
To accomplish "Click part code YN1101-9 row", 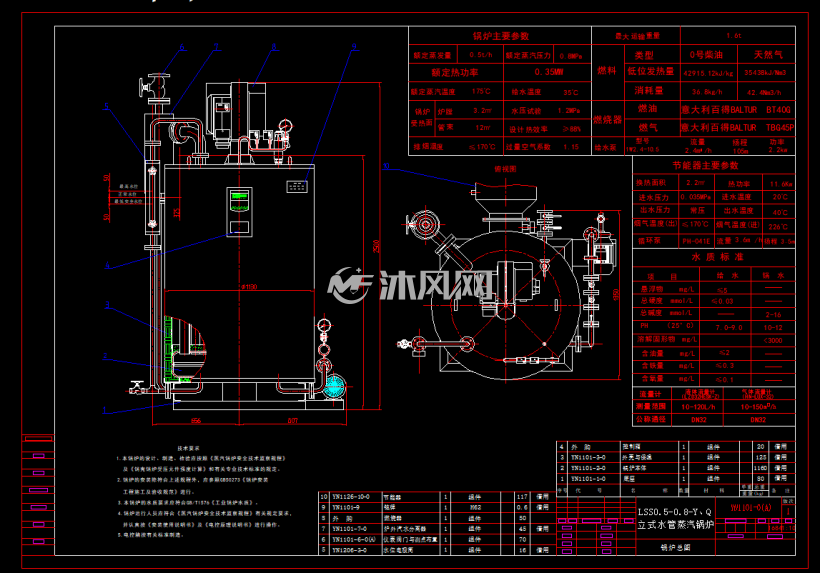I will coord(347,507).
